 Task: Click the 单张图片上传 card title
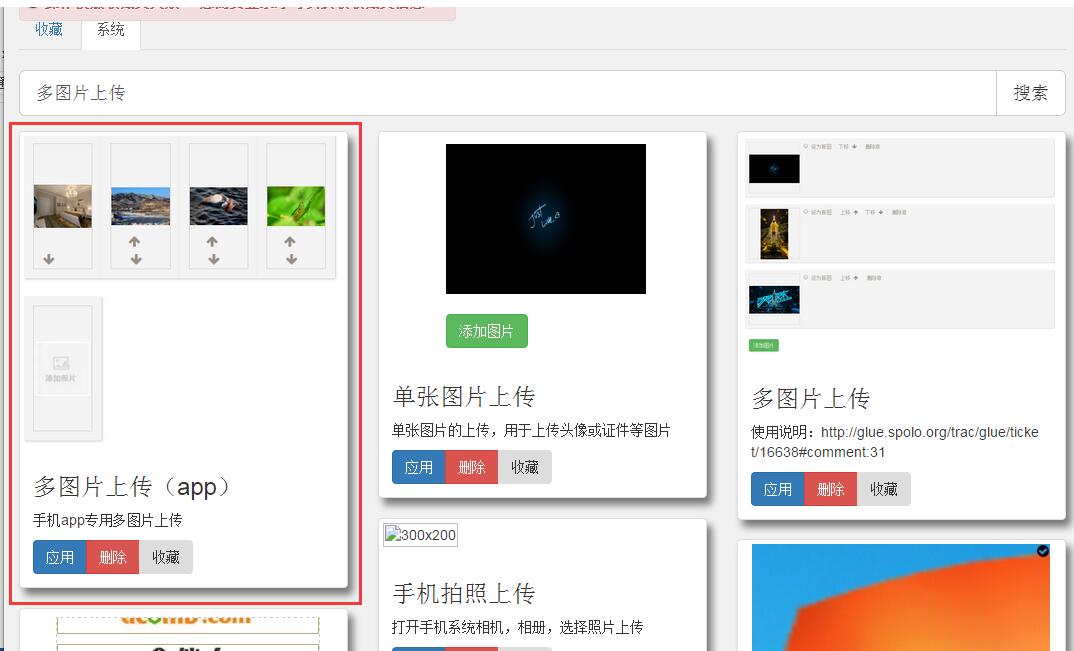pyautogui.click(x=464, y=396)
